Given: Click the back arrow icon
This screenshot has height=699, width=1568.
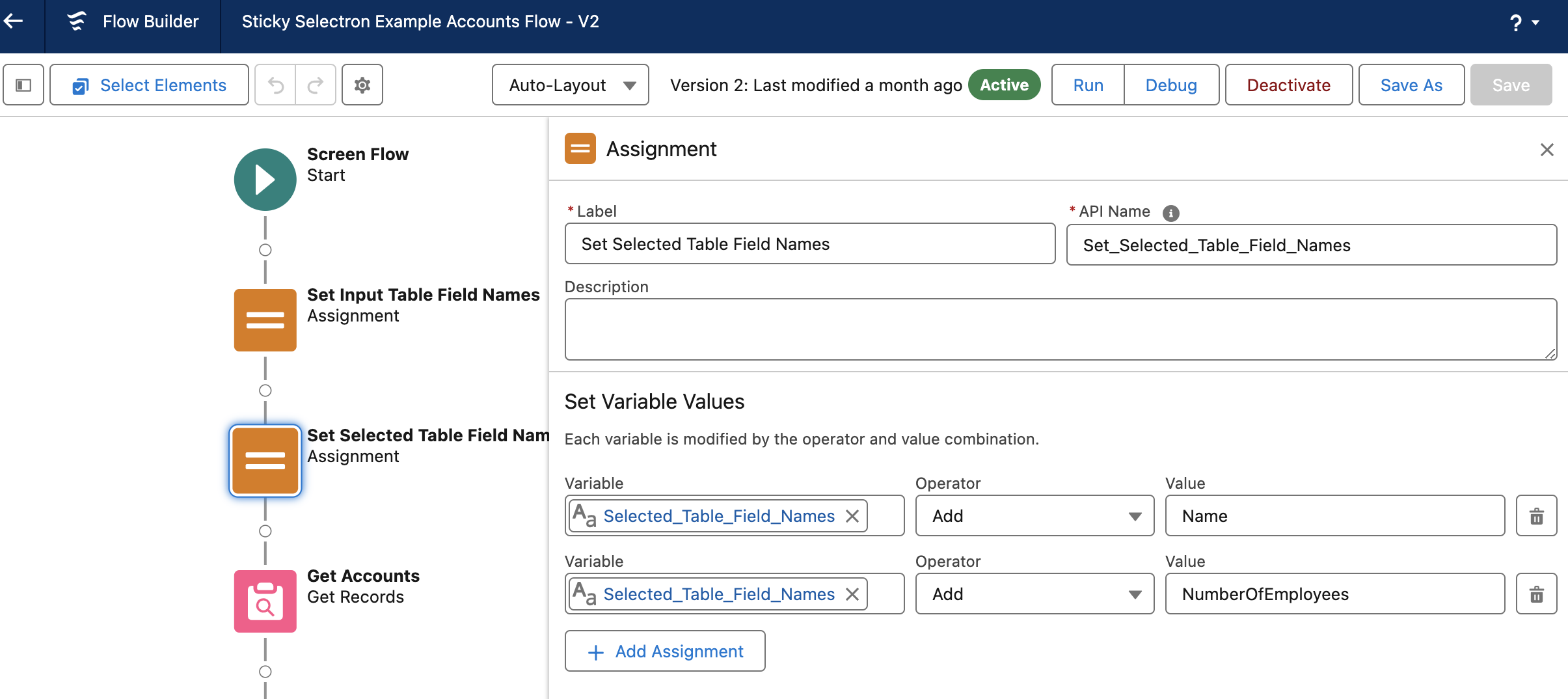Looking at the screenshot, I should click(x=14, y=21).
